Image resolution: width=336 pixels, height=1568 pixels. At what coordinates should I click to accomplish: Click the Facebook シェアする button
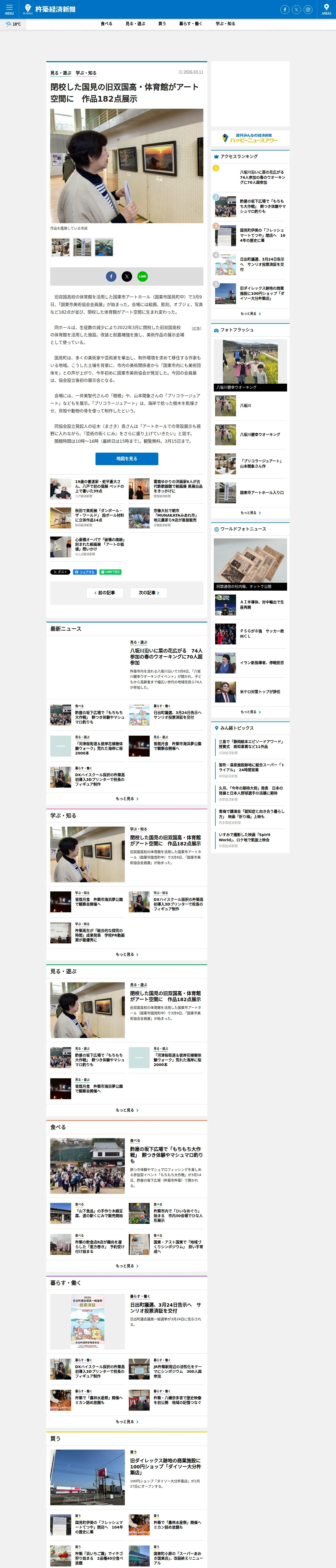85,572
